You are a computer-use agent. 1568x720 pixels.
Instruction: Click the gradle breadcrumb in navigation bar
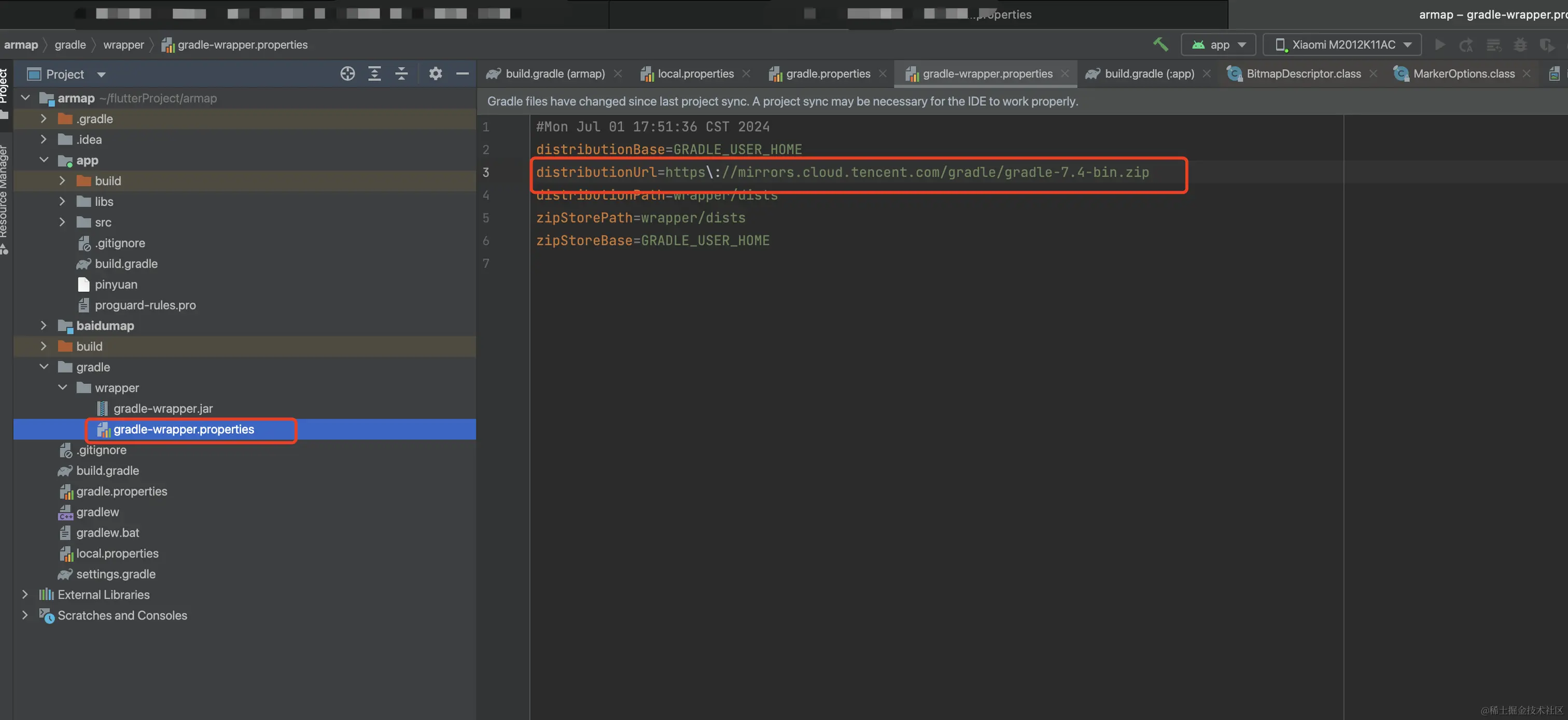click(70, 45)
